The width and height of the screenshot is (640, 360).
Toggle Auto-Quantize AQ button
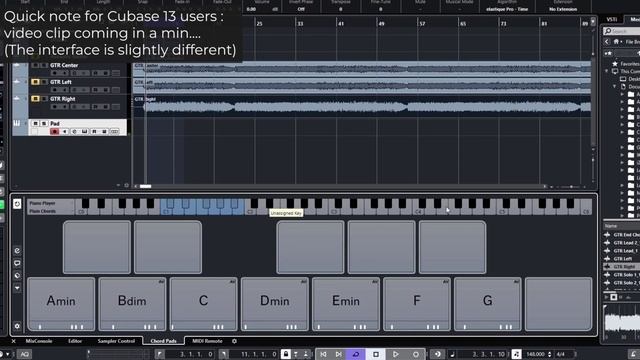pos(25,354)
